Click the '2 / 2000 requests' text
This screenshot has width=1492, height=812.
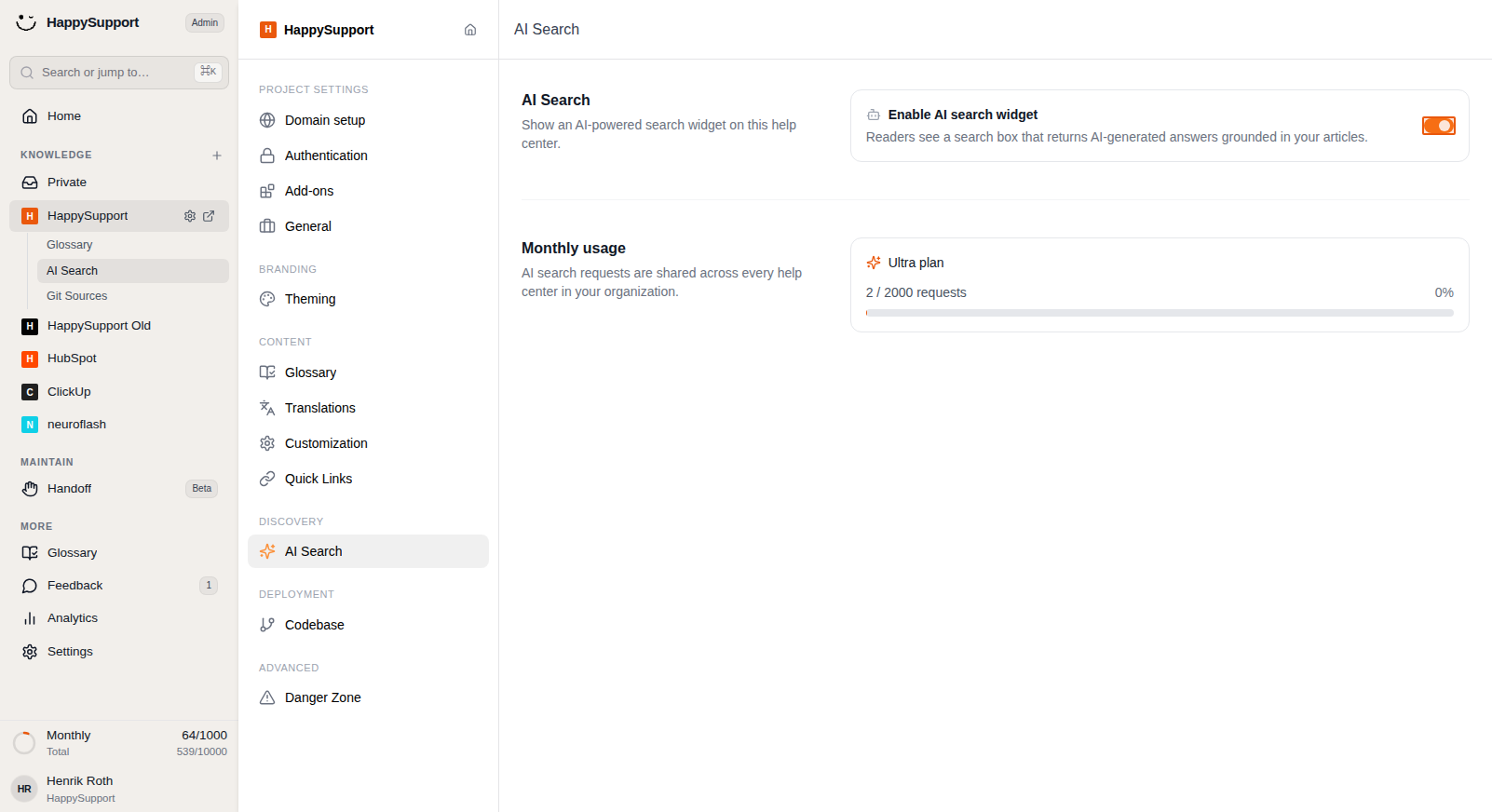click(x=916, y=292)
